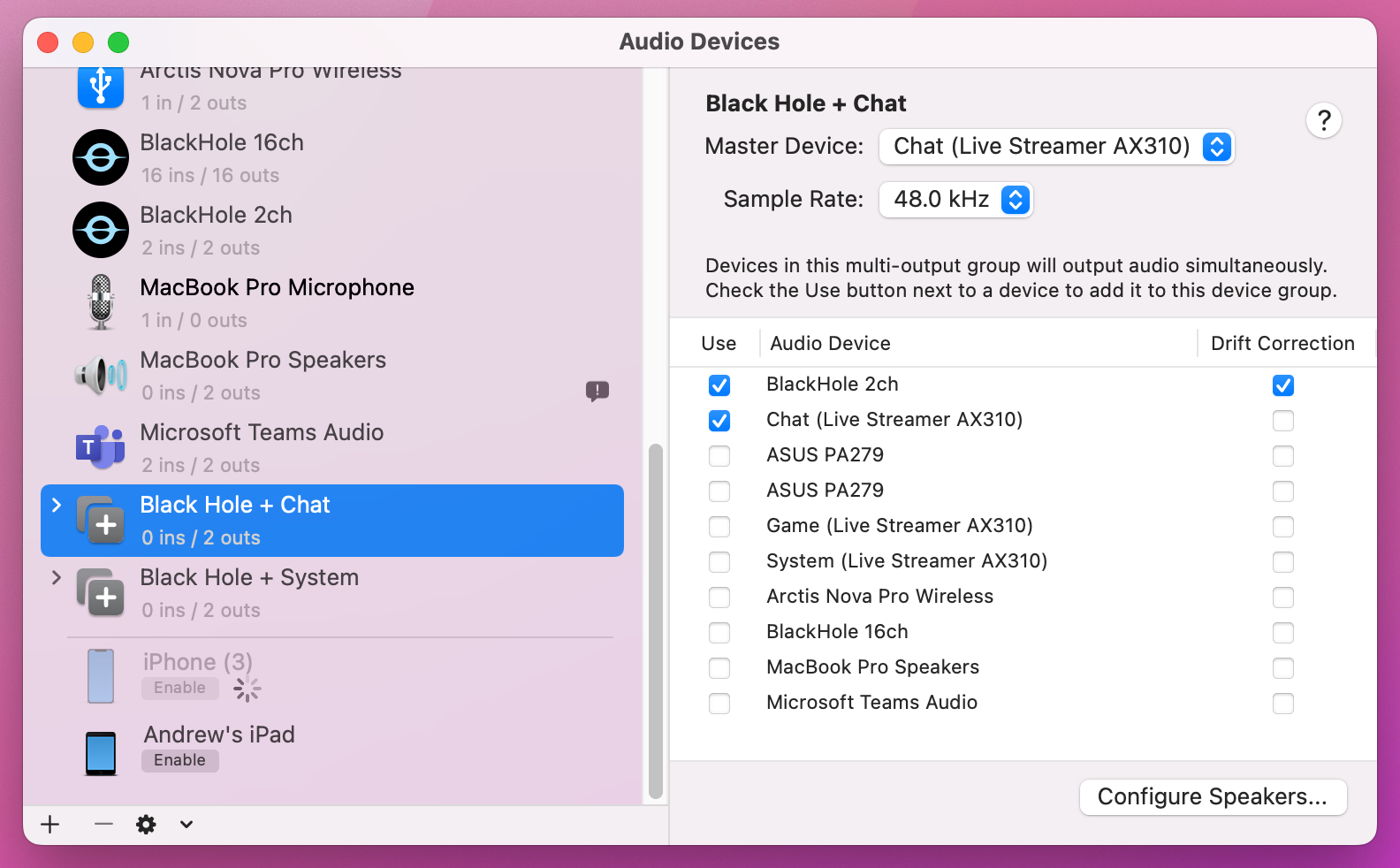Click the device list scrollbar
The height and width of the screenshot is (868, 1400).
coord(656,621)
